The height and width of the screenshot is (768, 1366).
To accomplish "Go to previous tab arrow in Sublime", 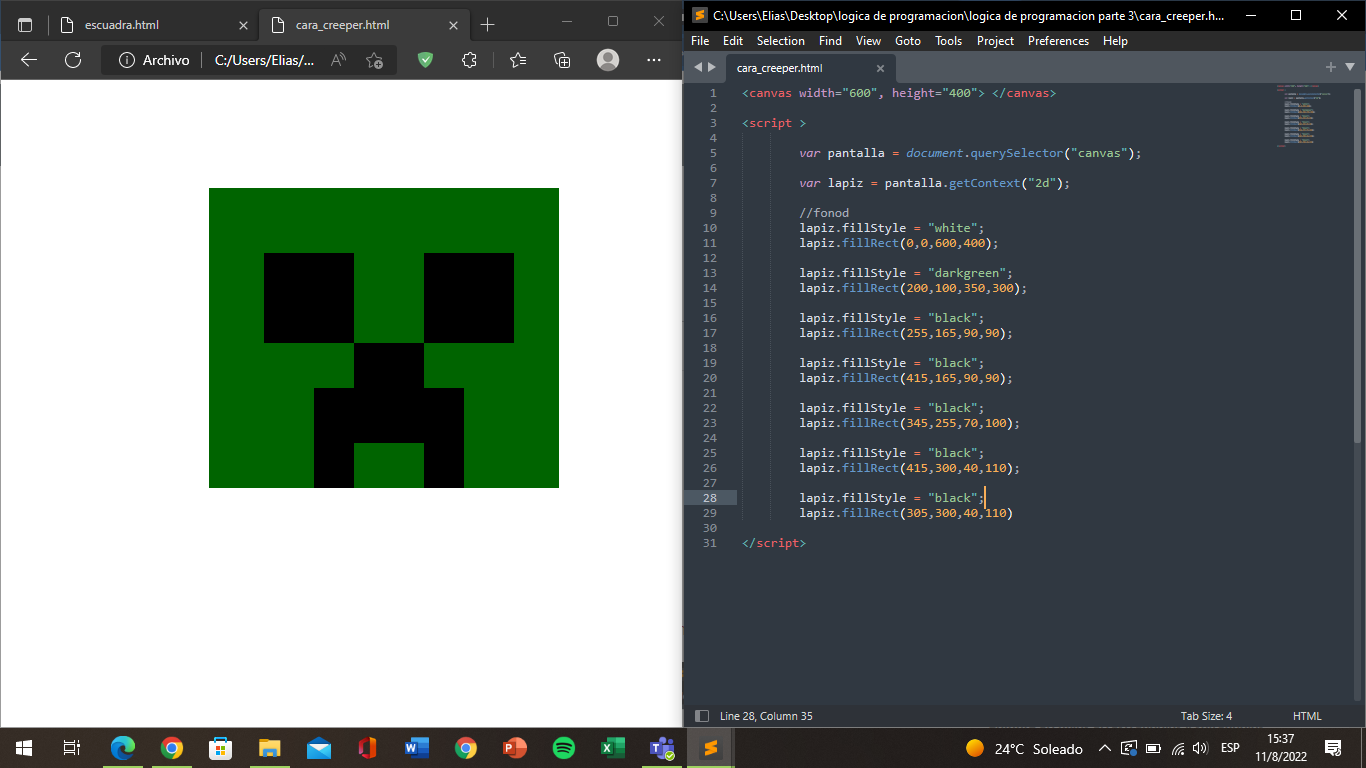I will click(698, 68).
